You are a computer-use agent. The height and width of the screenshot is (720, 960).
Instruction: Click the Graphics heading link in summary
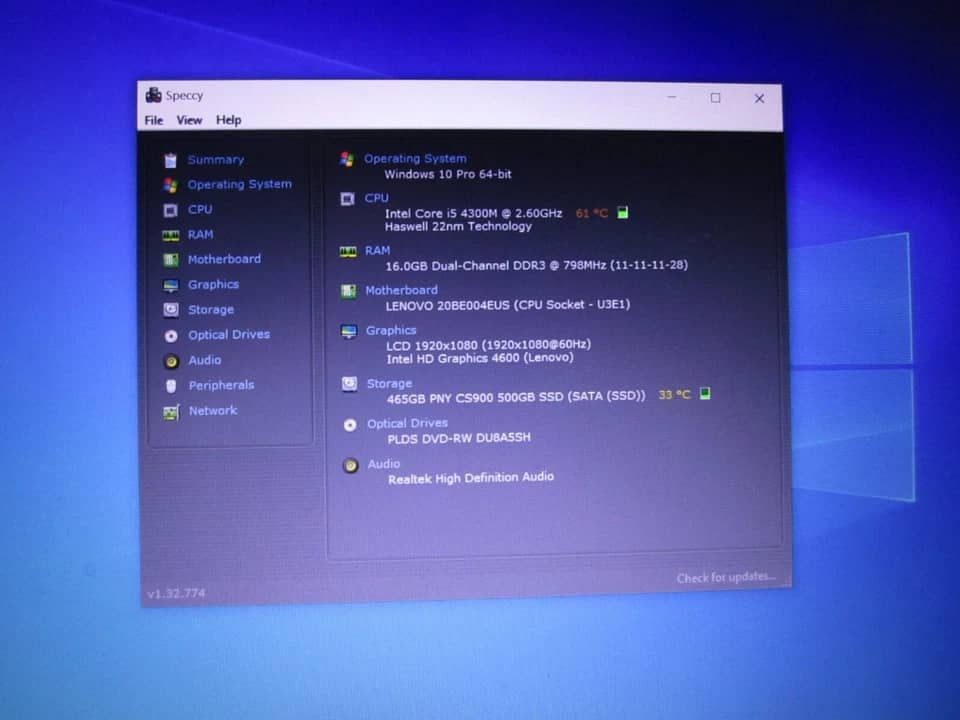tap(391, 331)
